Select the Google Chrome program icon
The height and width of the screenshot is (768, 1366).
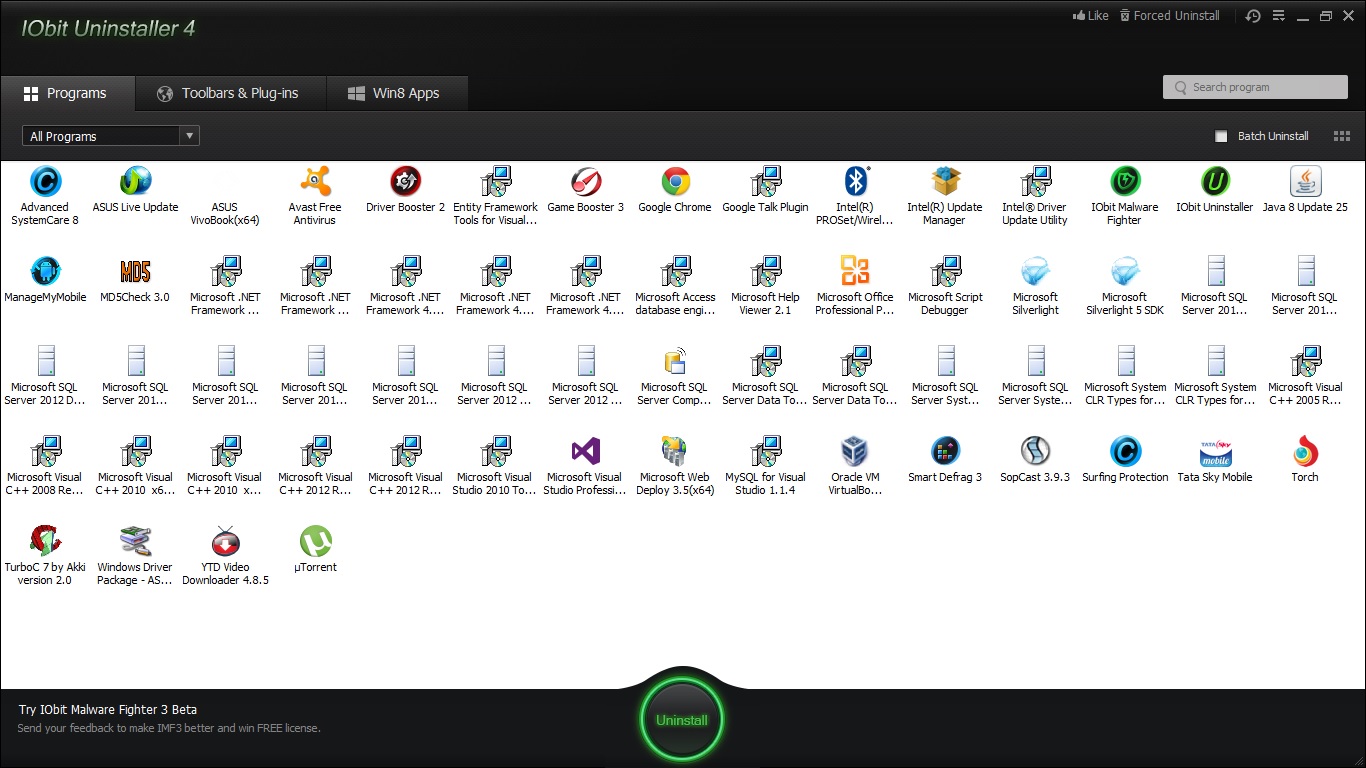675,183
